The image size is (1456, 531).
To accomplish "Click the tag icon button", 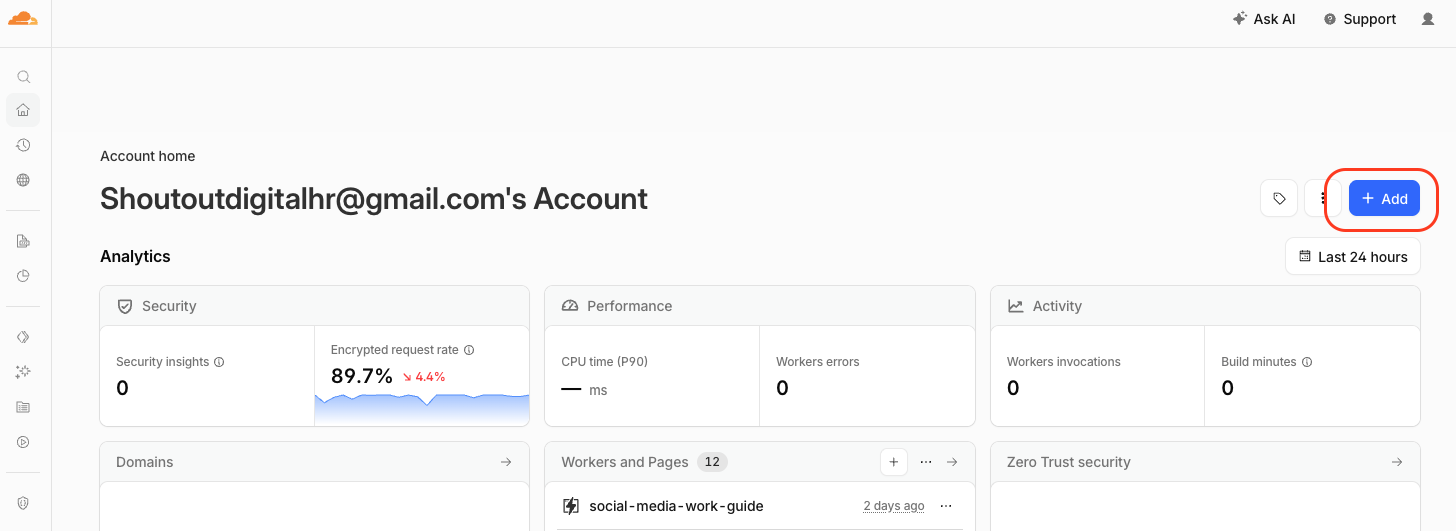I will pos(1279,199).
